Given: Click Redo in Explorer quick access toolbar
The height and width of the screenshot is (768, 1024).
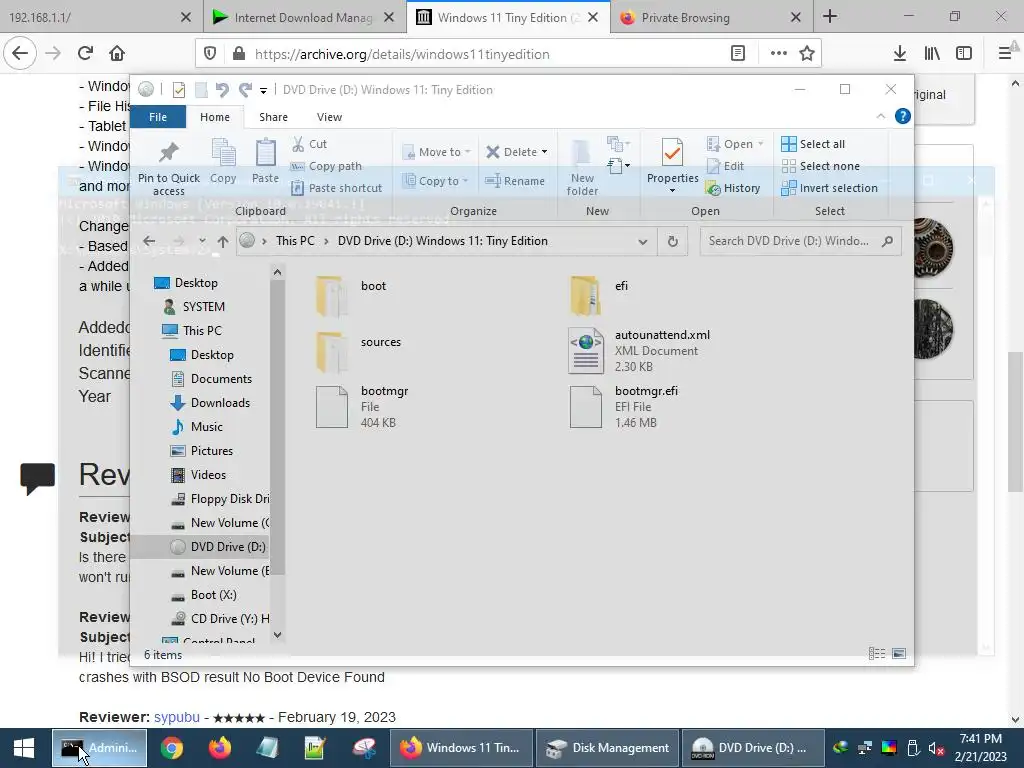Looking at the screenshot, I should 245,89.
